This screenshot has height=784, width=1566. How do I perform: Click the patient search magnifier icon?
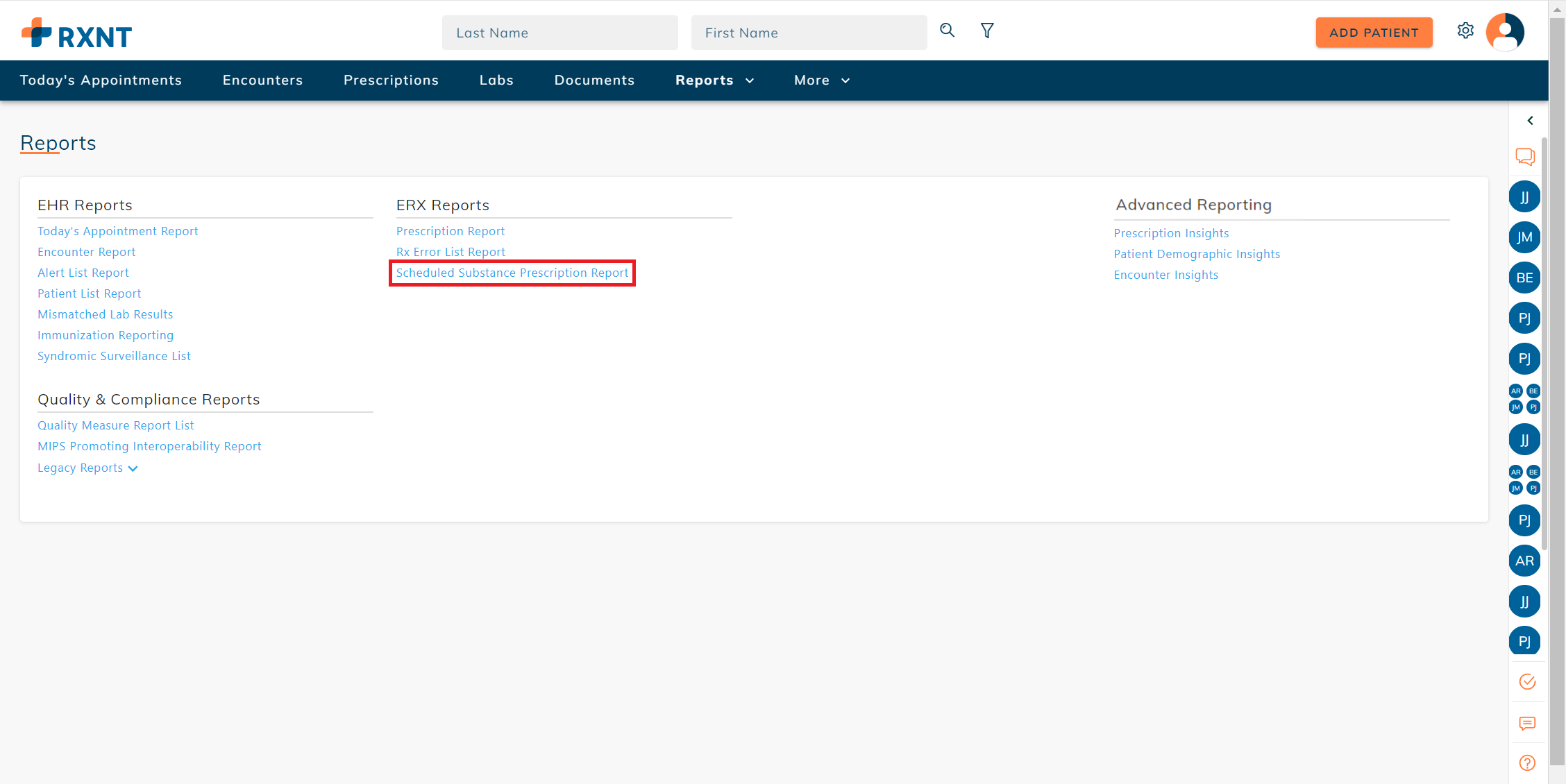pyautogui.click(x=947, y=31)
